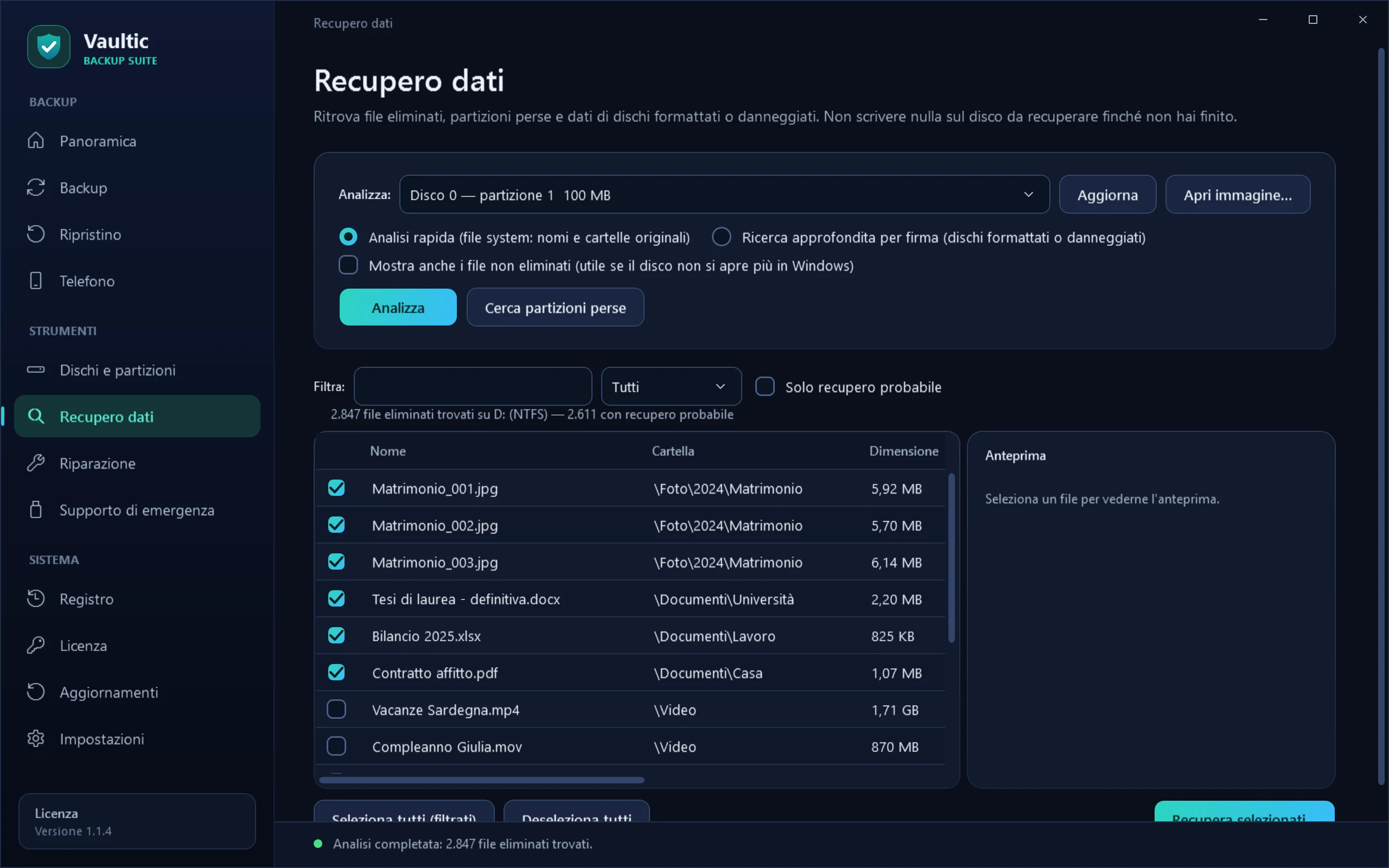Uncheck Bilancio 2025.xlsx checkbox
This screenshot has width=1389, height=868.
tap(336, 635)
